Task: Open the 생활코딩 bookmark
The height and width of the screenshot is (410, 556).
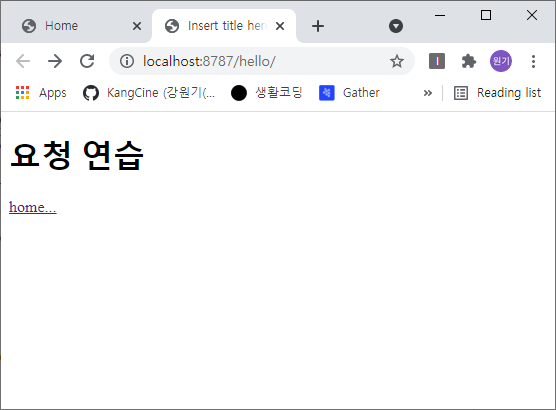Action: [x=267, y=93]
